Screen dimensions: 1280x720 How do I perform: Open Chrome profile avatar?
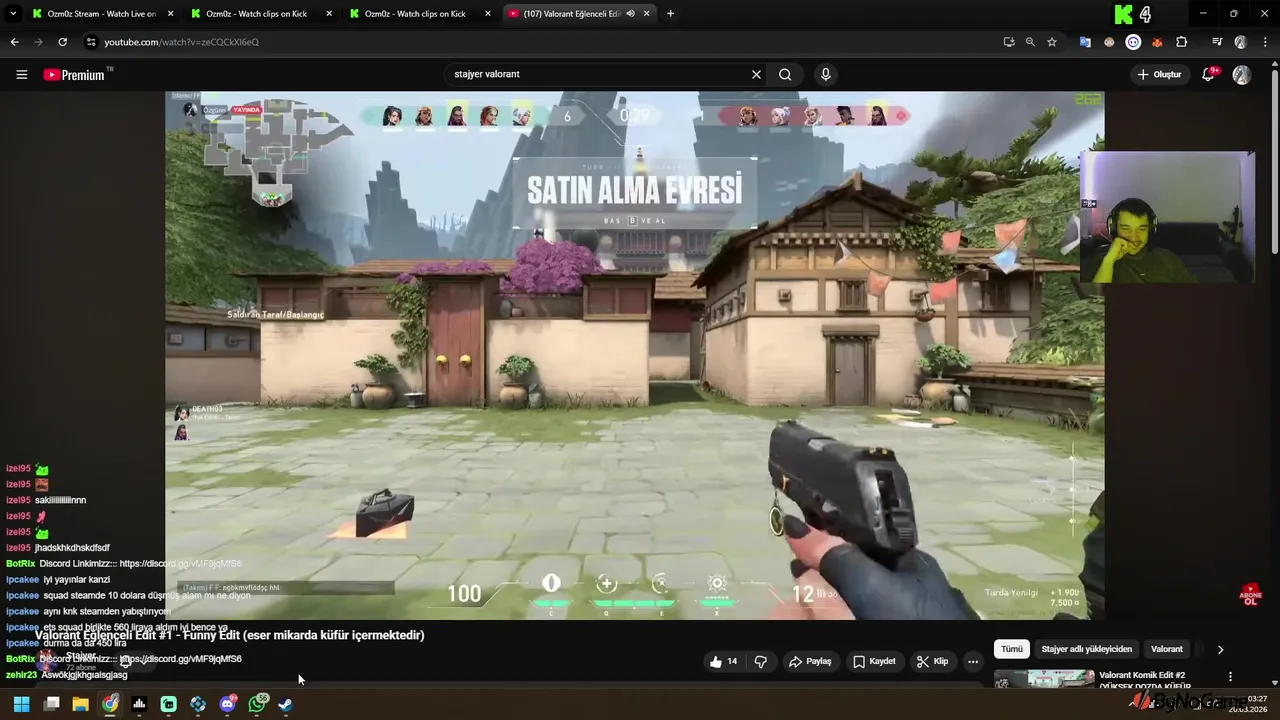point(1241,42)
